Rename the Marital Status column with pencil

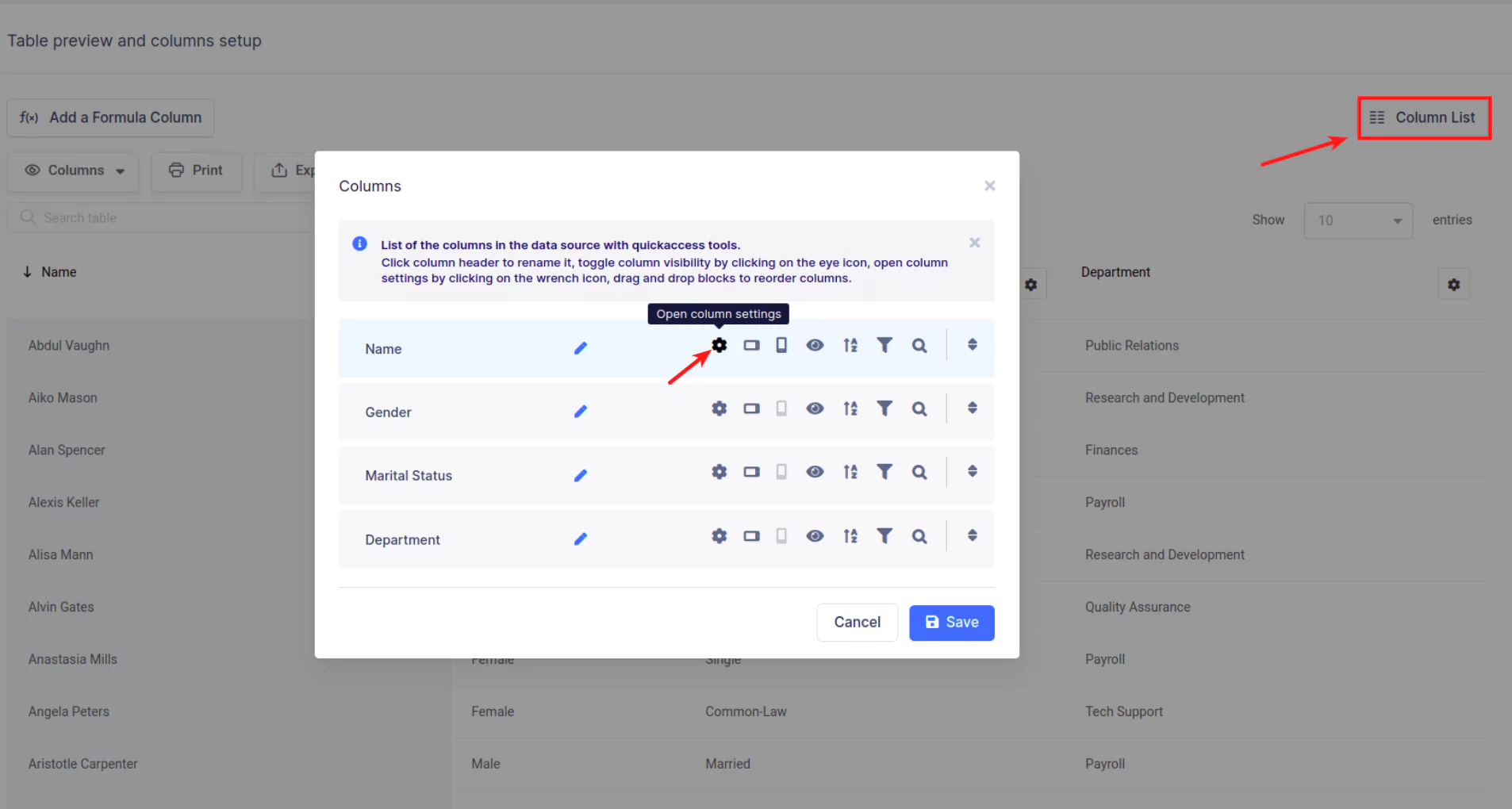(581, 475)
